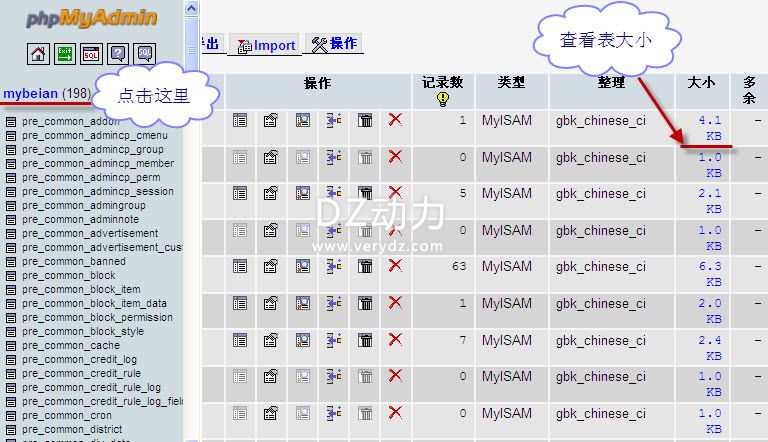768x442 pixels.
Task: Open the 操作 tab with tools icon
Action: tap(335, 44)
